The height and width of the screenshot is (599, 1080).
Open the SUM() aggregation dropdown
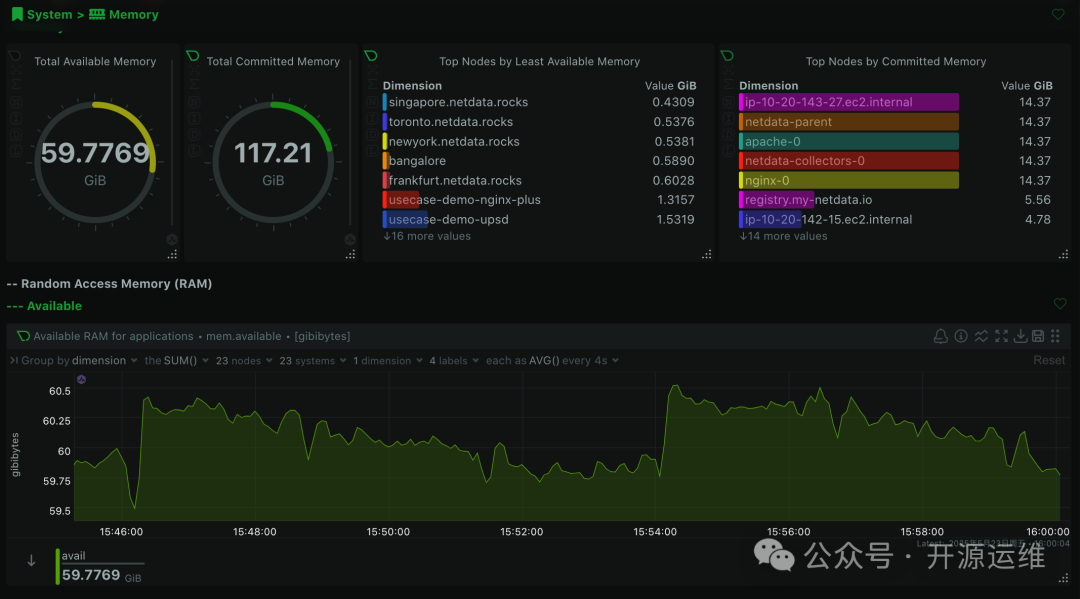(x=176, y=360)
